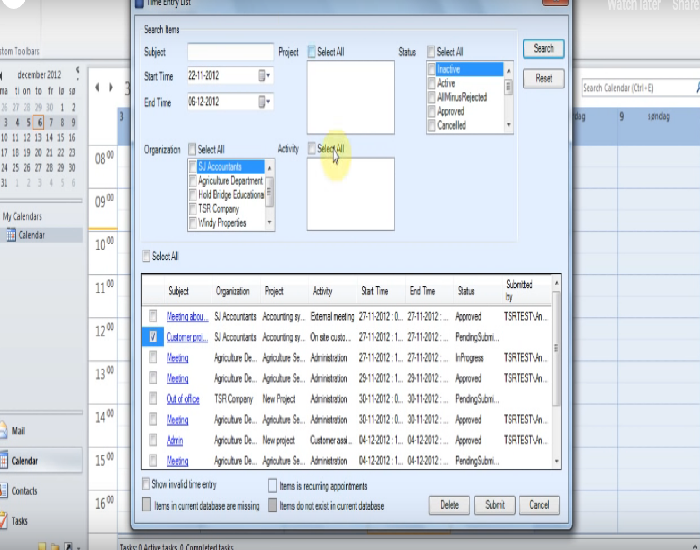Screen dimensions: 700x550
Task: Go to previous week in Outlook calendar
Action: pyautogui.click(x=97, y=88)
